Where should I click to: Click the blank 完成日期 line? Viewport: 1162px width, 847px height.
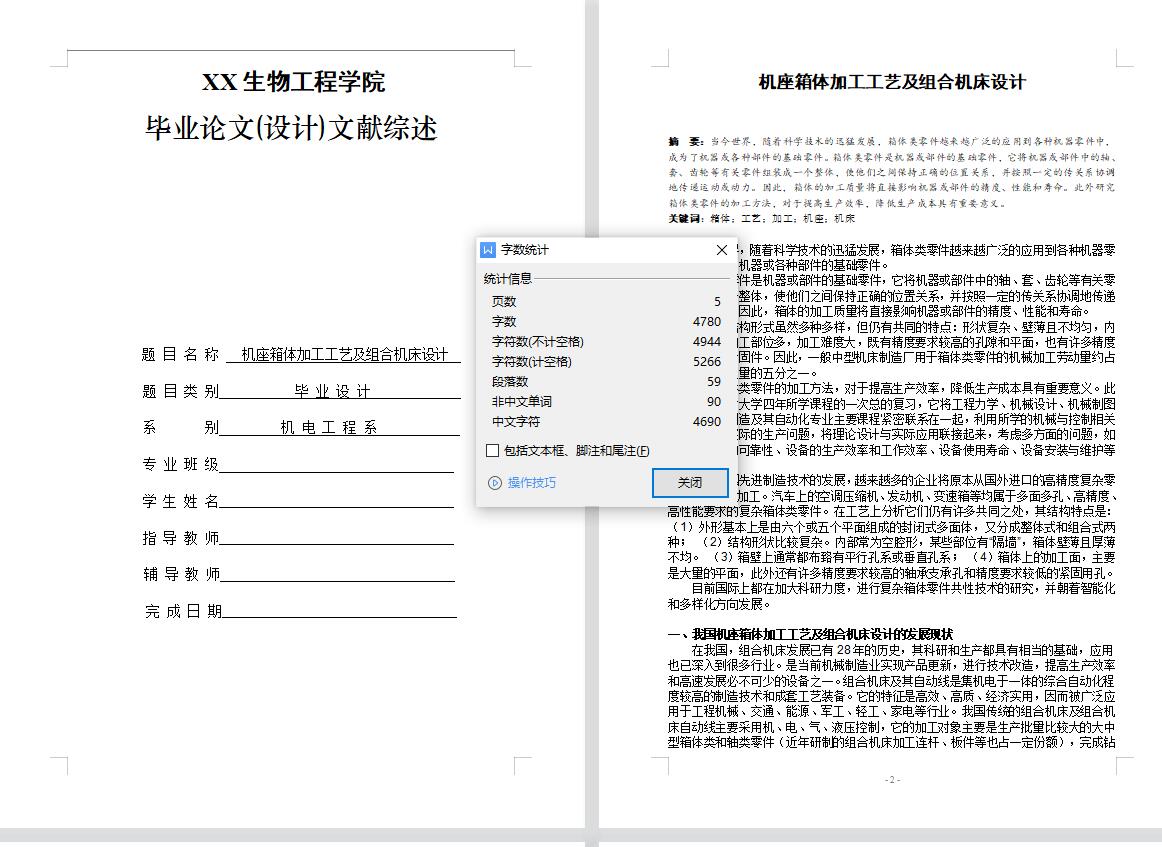339,611
